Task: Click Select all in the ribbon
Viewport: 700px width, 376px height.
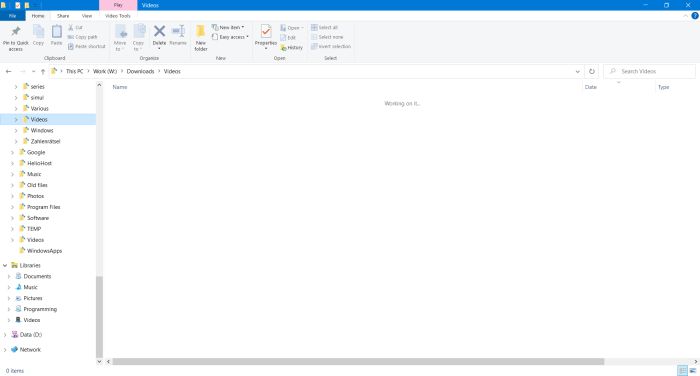Action: (325, 27)
